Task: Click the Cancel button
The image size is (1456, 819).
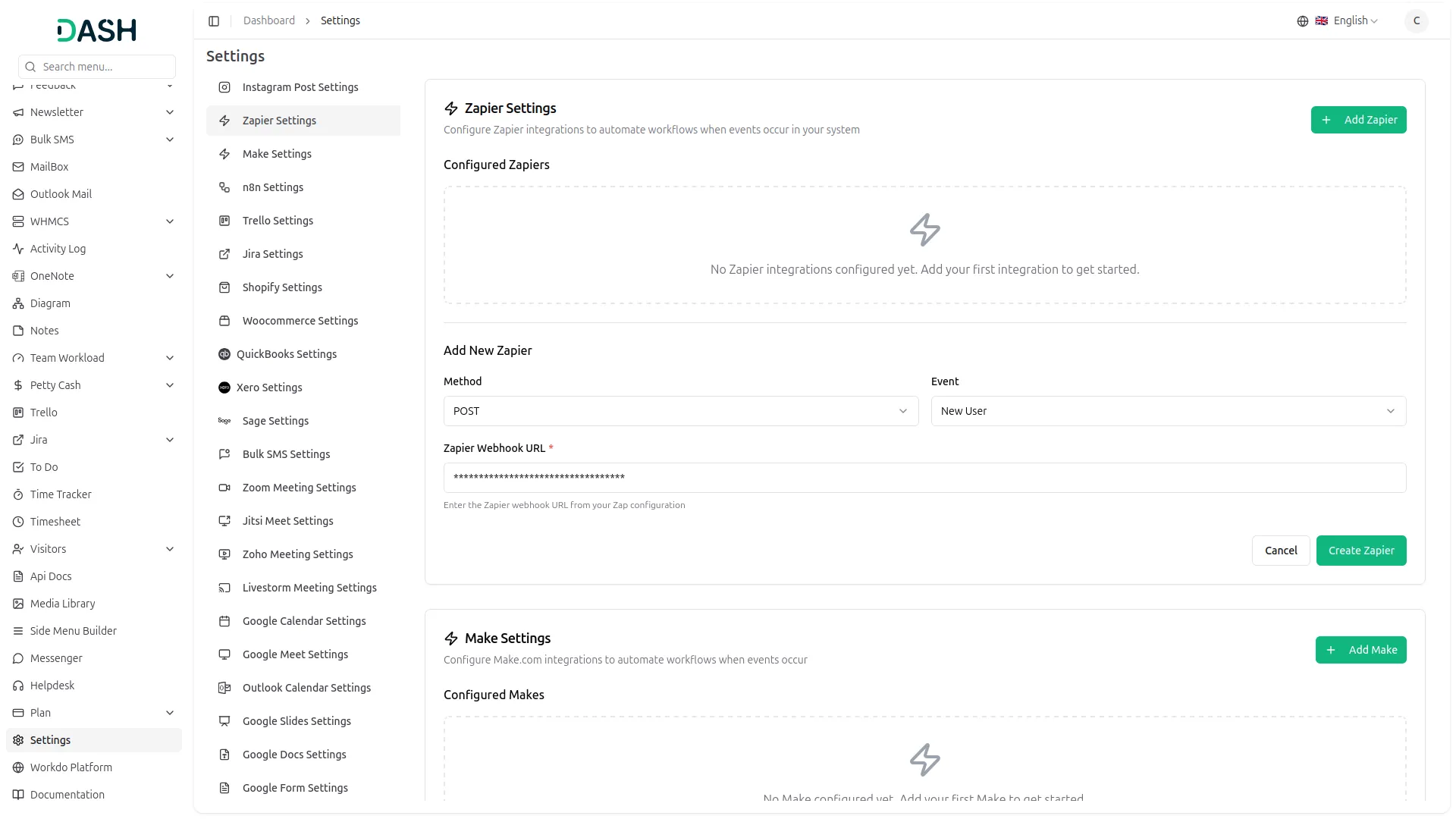Action: [x=1281, y=551]
